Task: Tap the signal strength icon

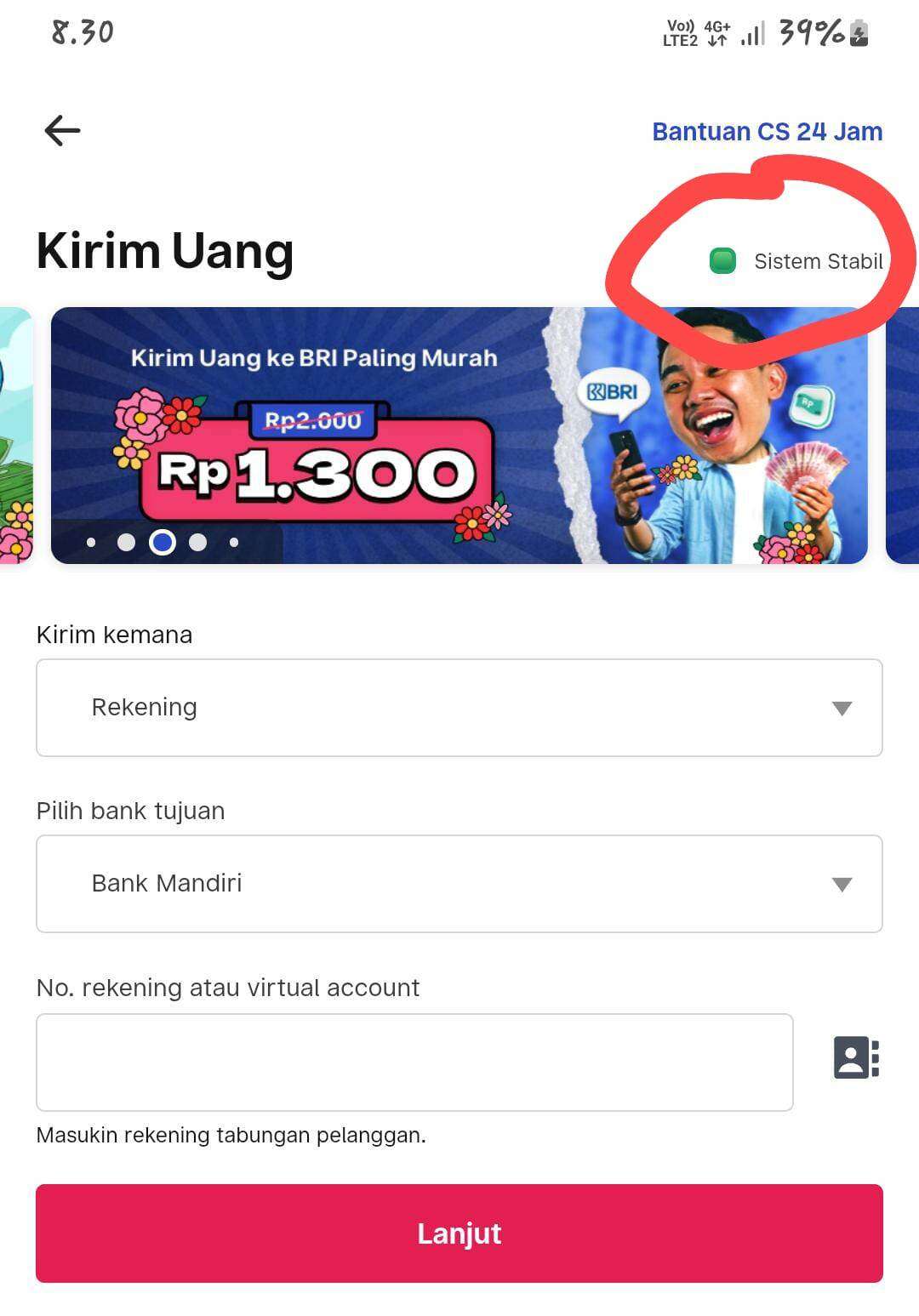Action: pyautogui.click(x=752, y=34)
